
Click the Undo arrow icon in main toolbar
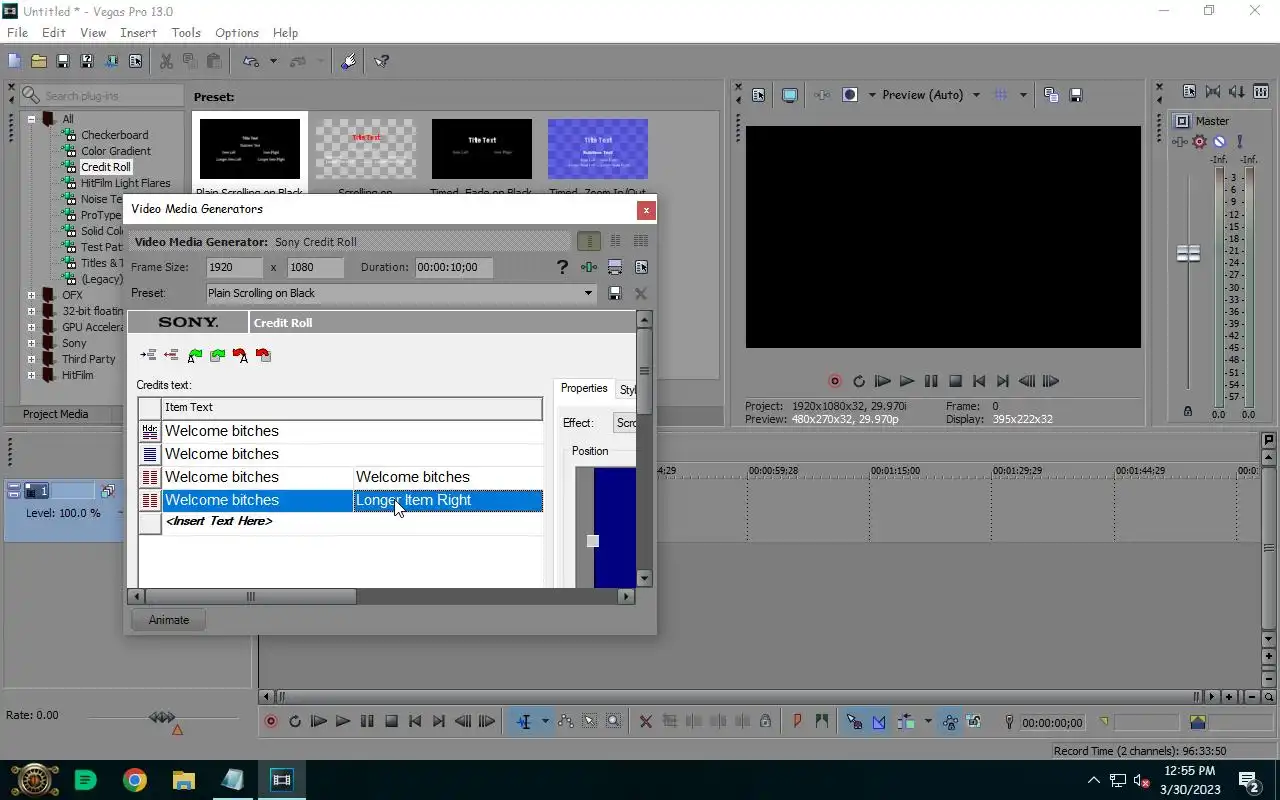click(x=251, y=61)
